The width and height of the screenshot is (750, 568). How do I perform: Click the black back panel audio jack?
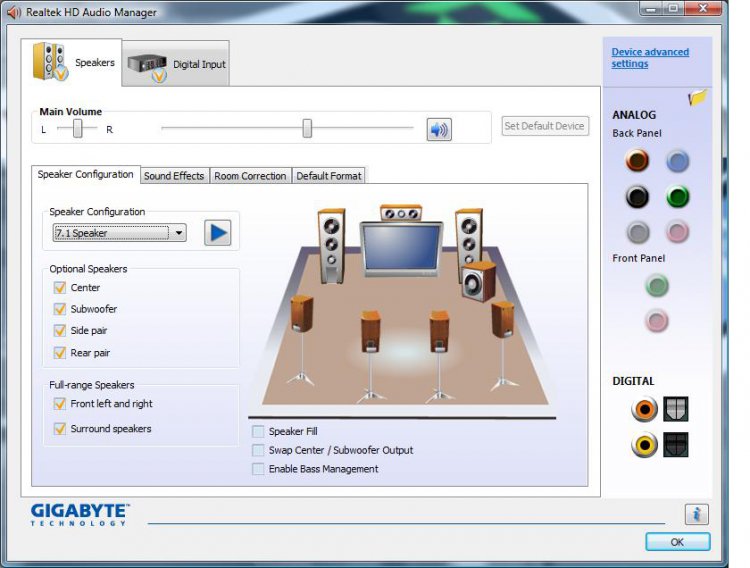637,197
